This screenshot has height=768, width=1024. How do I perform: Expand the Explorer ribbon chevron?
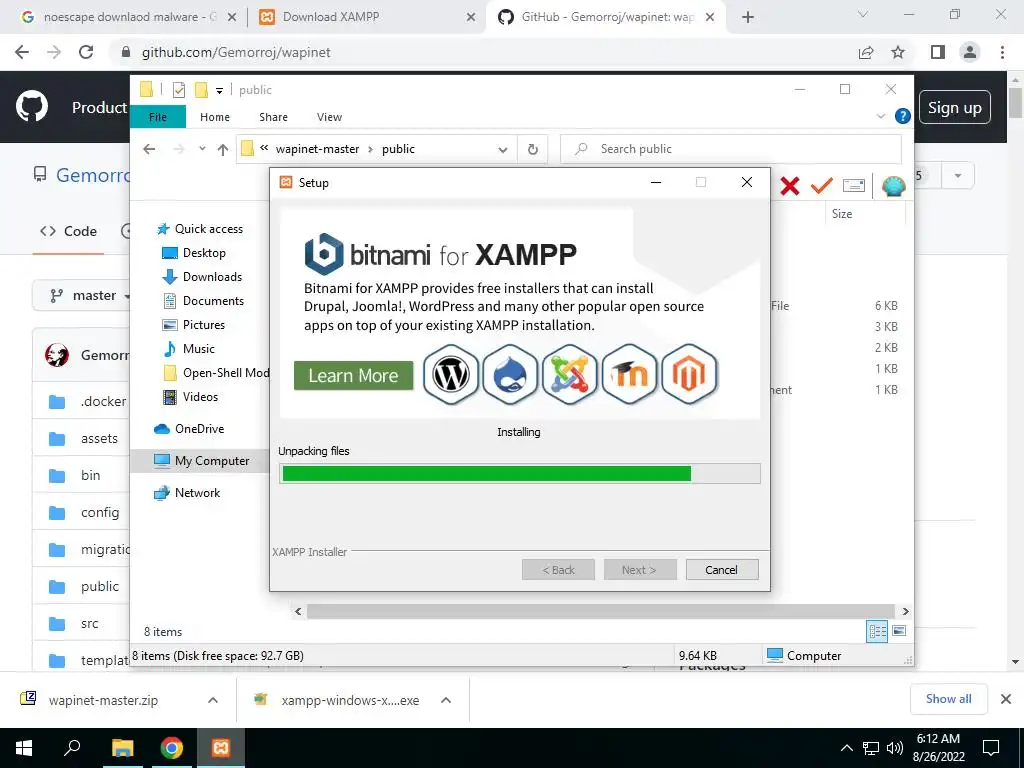coord(880,116)
